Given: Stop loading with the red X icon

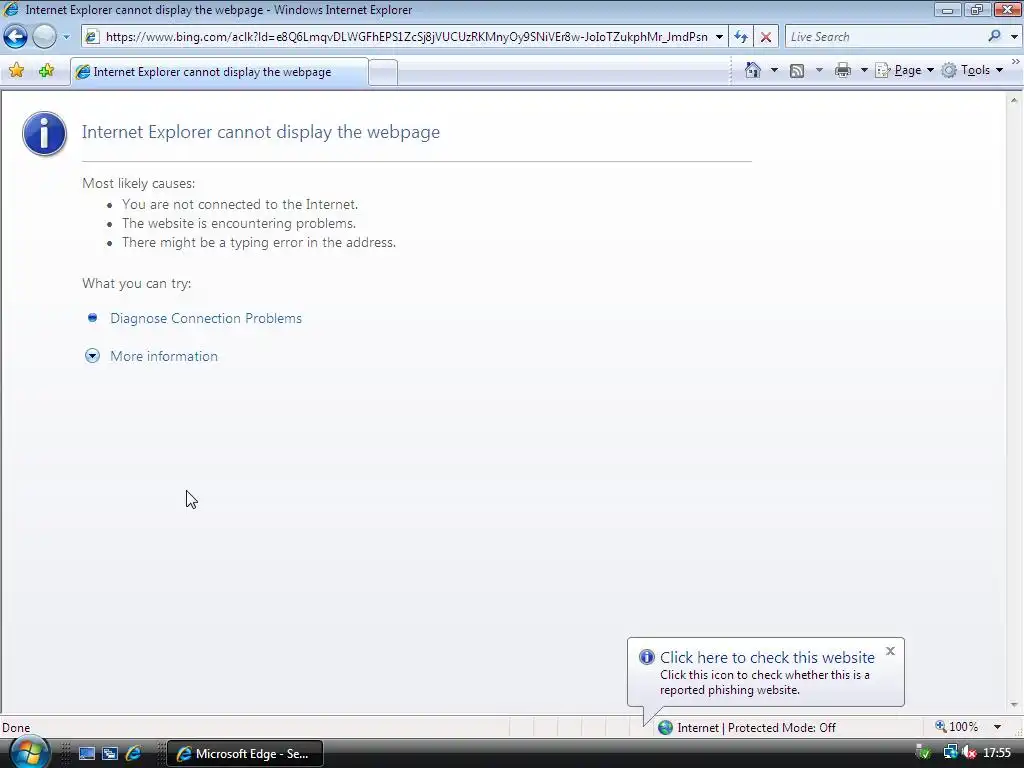Looking at the screenshot, I should point(766,37).
